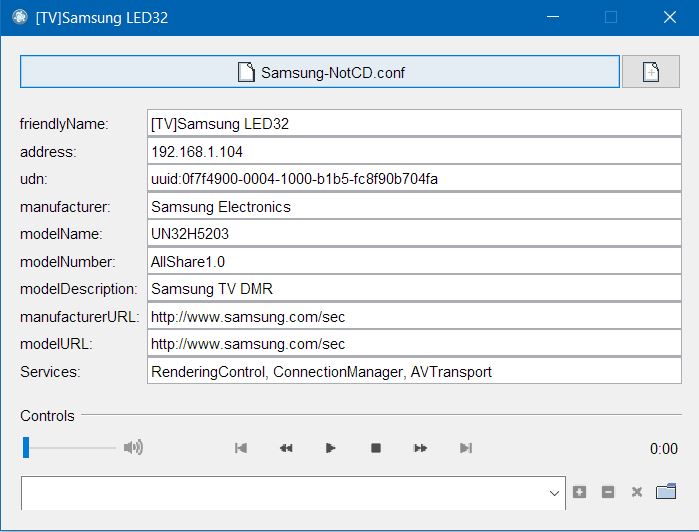Click the modelDescription field Samsung TV DMR
699x532 pixels.
(414, 288)
